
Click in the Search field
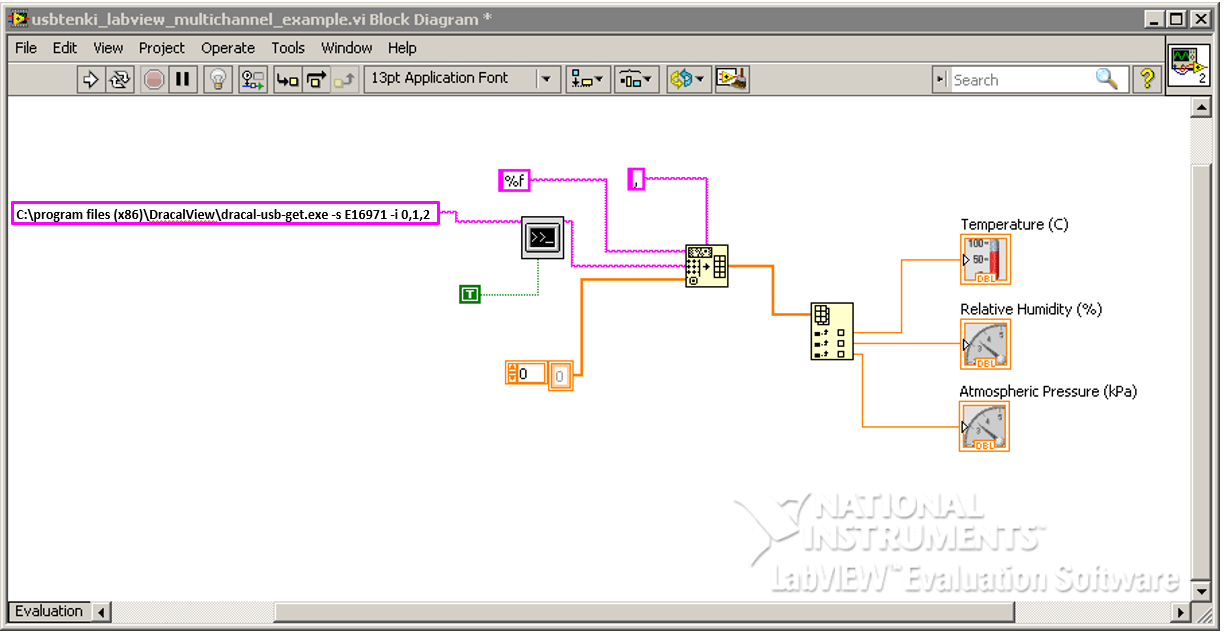click(1020, 80)
